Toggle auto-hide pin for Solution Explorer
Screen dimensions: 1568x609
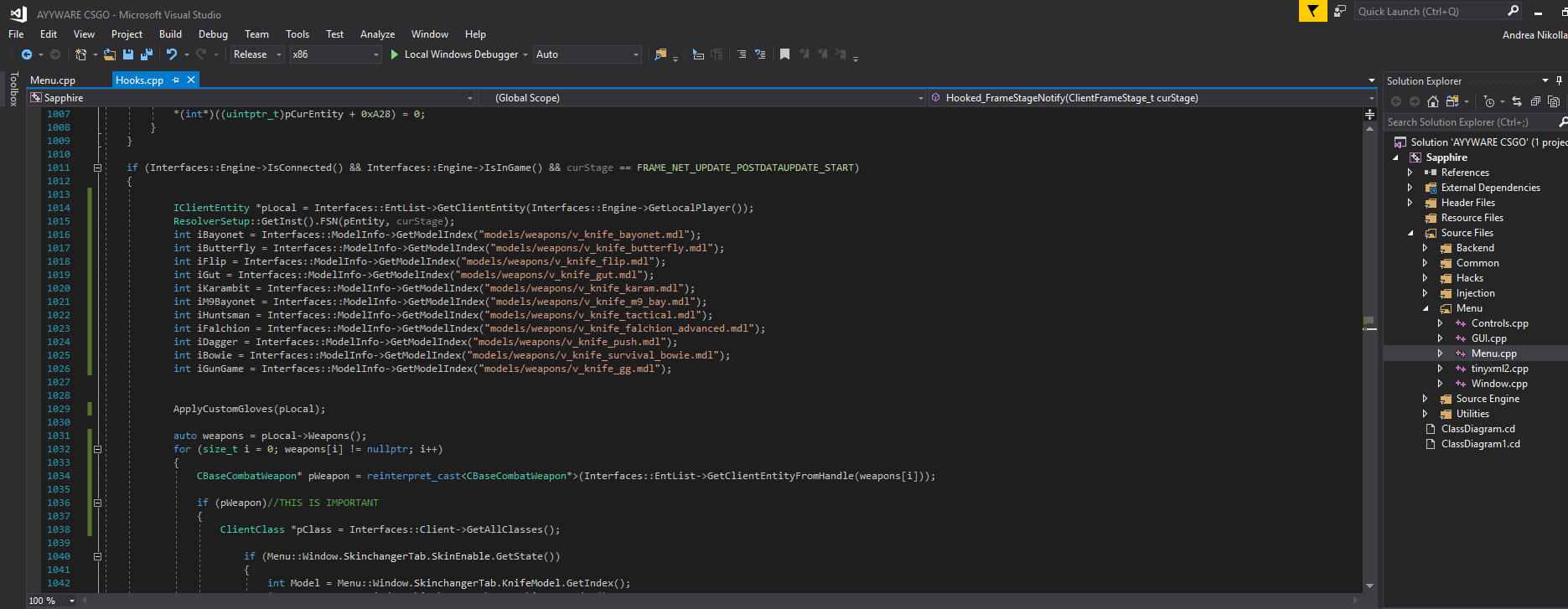click(1559, 80)
